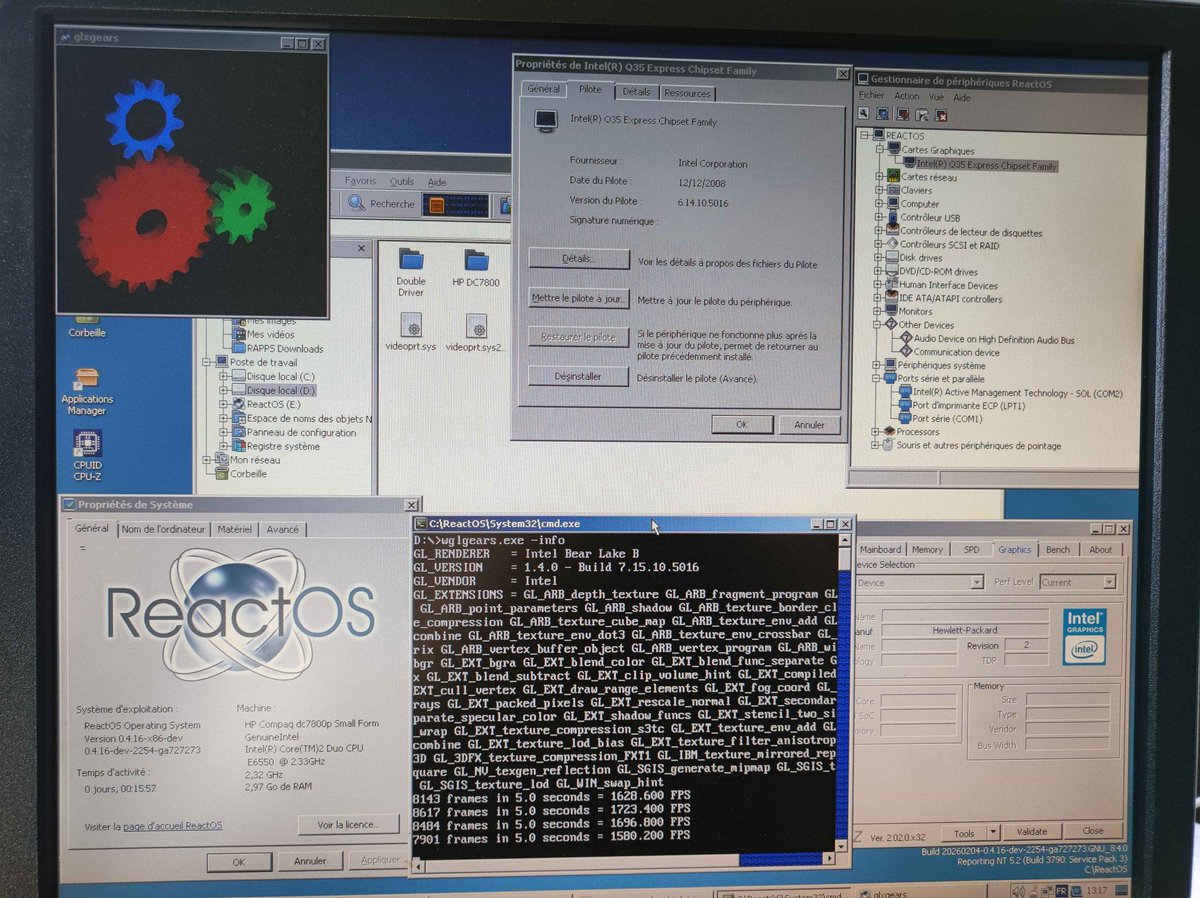Switch to the Détails tab in driver properties
The image size is (1200, 898).
click(636, 92)
